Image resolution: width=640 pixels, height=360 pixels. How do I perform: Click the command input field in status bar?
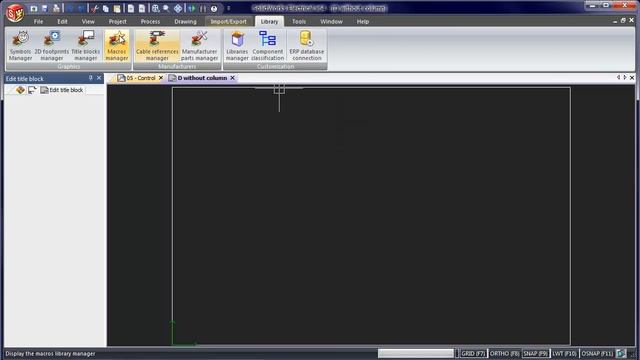point(416,353)
